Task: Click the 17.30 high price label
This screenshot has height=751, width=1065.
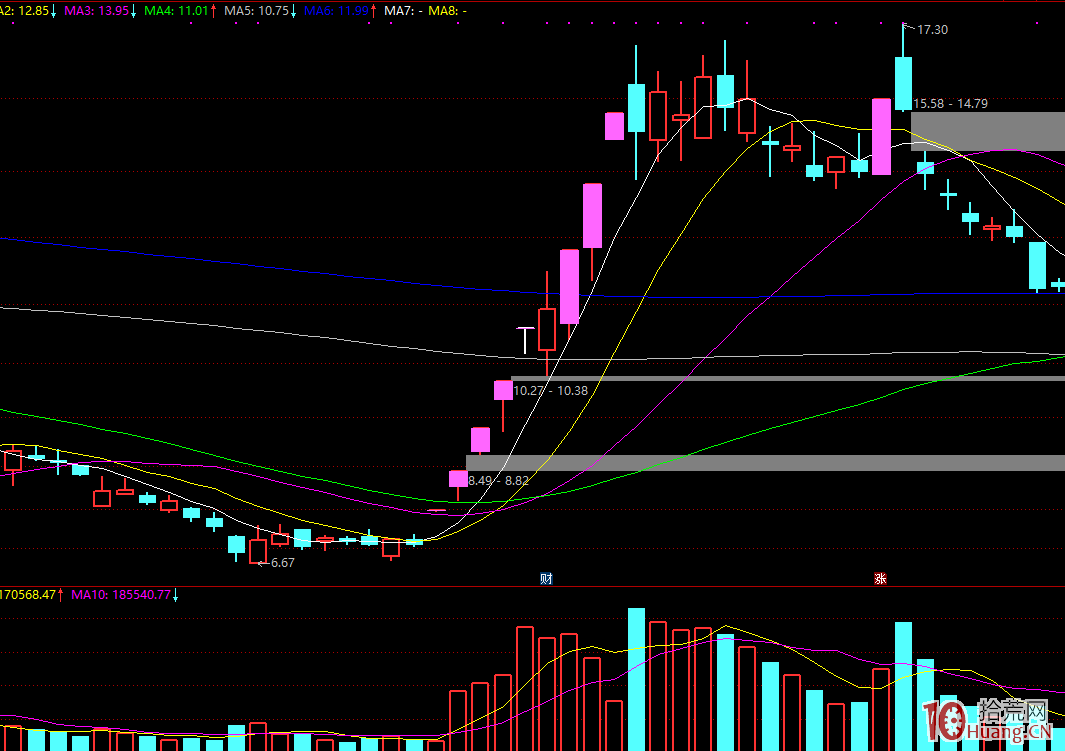Action: coord(932,30)
